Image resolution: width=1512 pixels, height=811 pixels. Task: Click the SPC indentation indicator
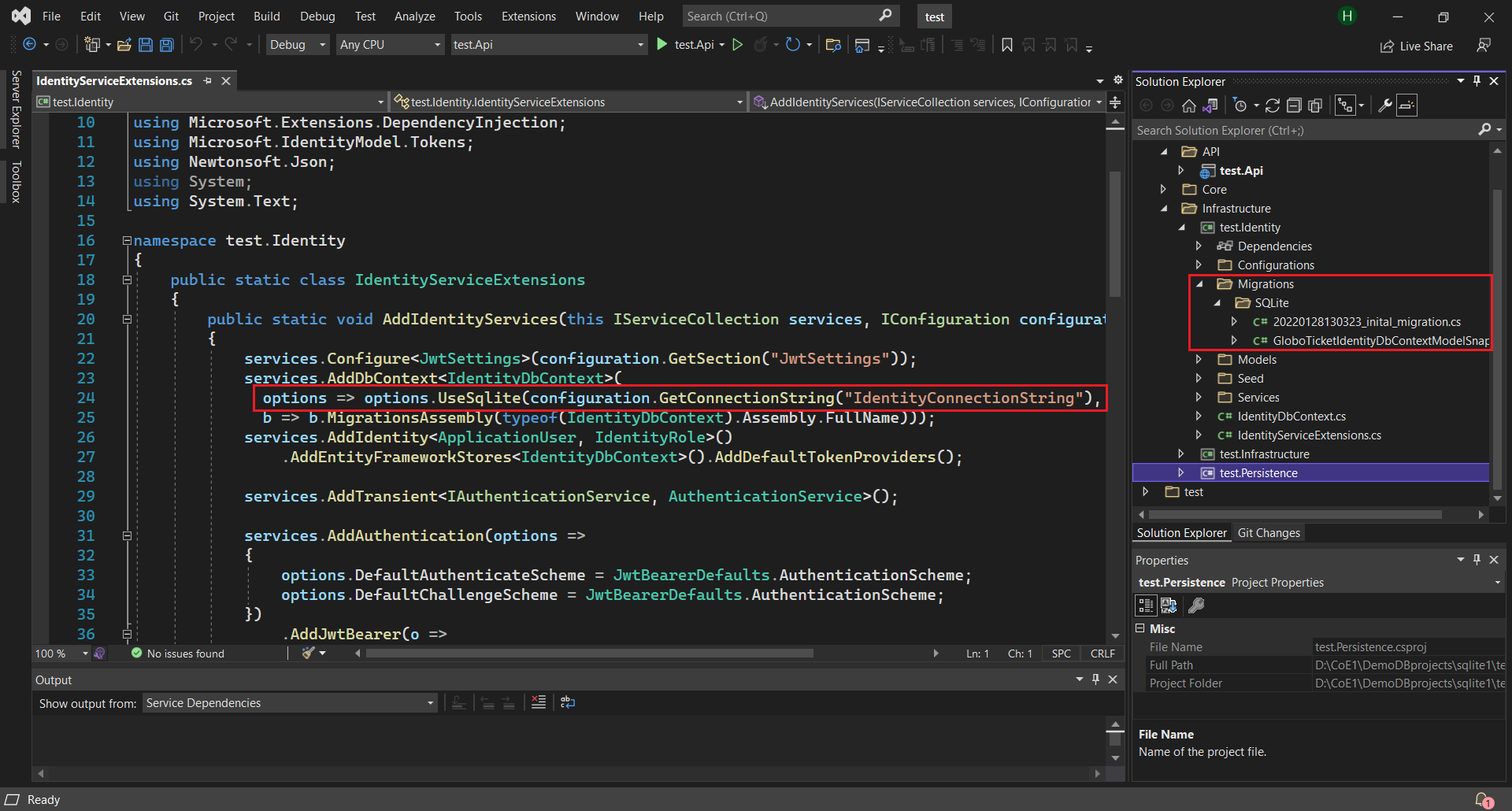pyautogui.click(x=1061, y=654)
